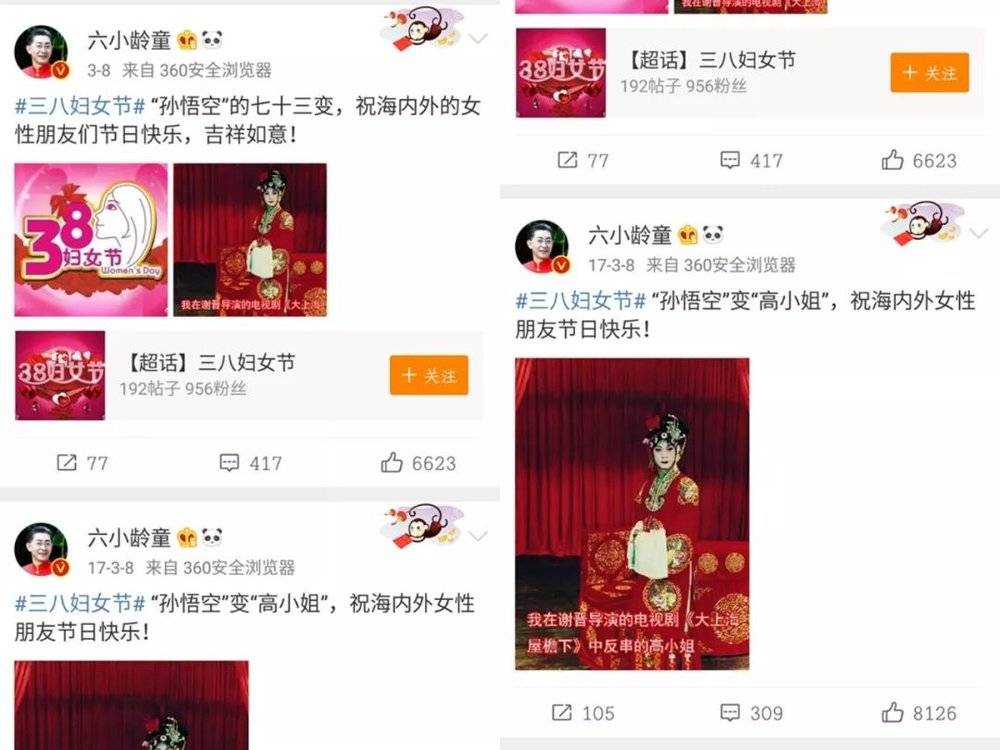Open the verified avatar of the 3-8 post

(x=41, y=52)
